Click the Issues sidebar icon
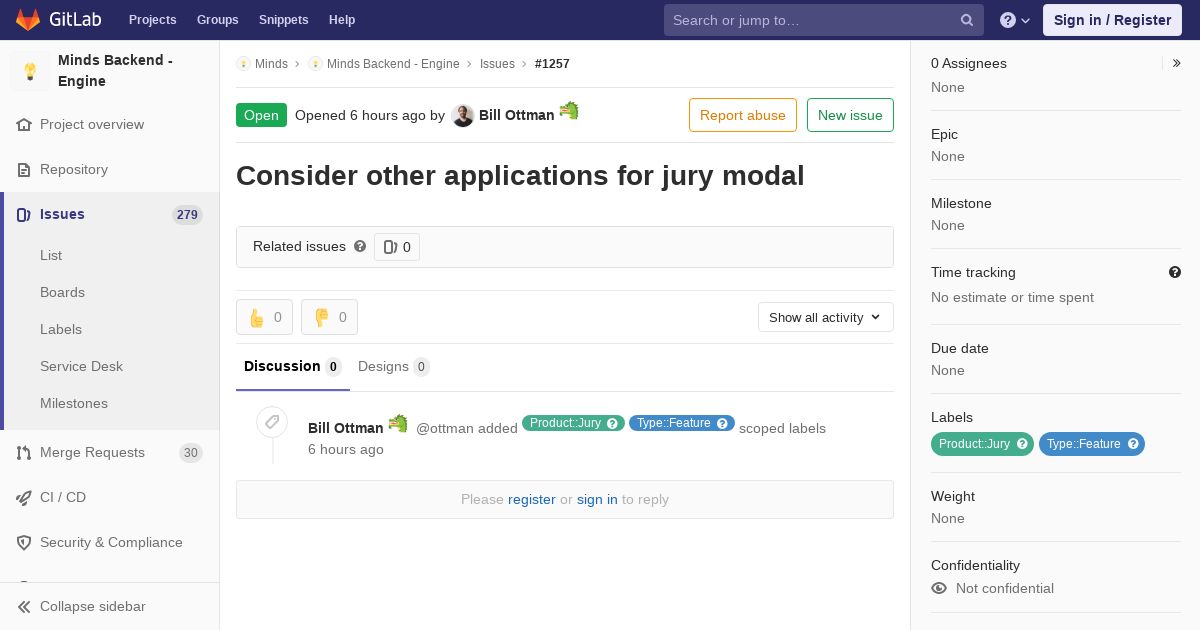This screenshot has height=630, width=1200. click(x=24, y=215)
